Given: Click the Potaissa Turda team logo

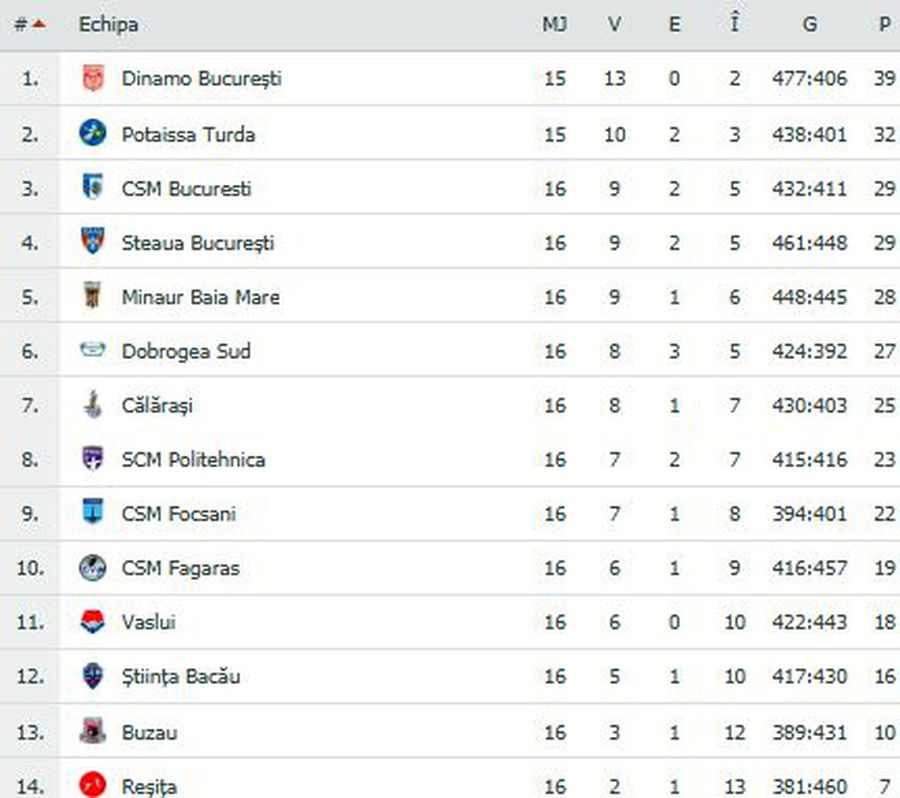Looking at the screenshot, I should (x=92, y=133).
